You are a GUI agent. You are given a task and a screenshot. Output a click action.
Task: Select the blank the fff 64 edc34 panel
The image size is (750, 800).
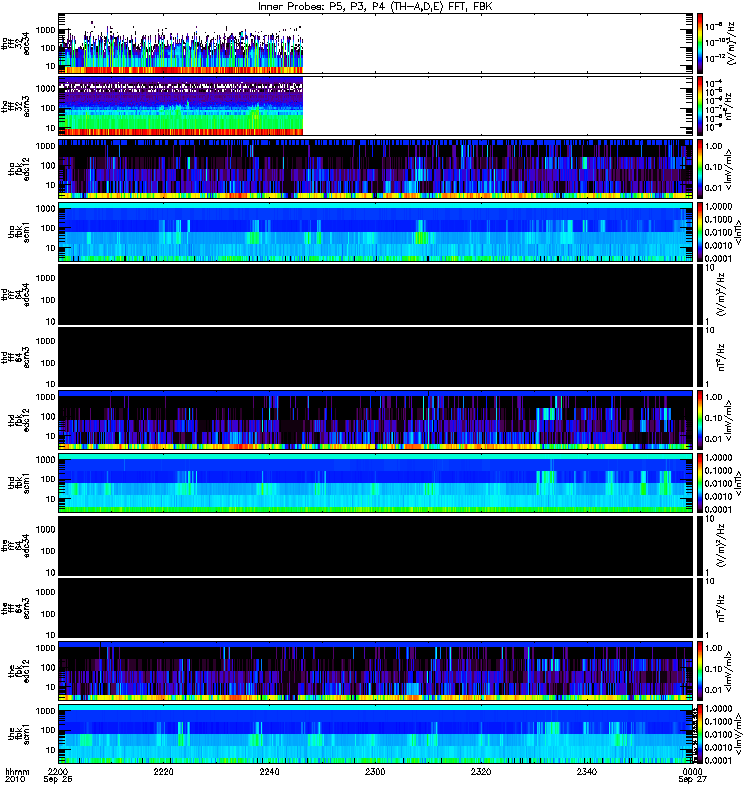click(x=376, y=545)
